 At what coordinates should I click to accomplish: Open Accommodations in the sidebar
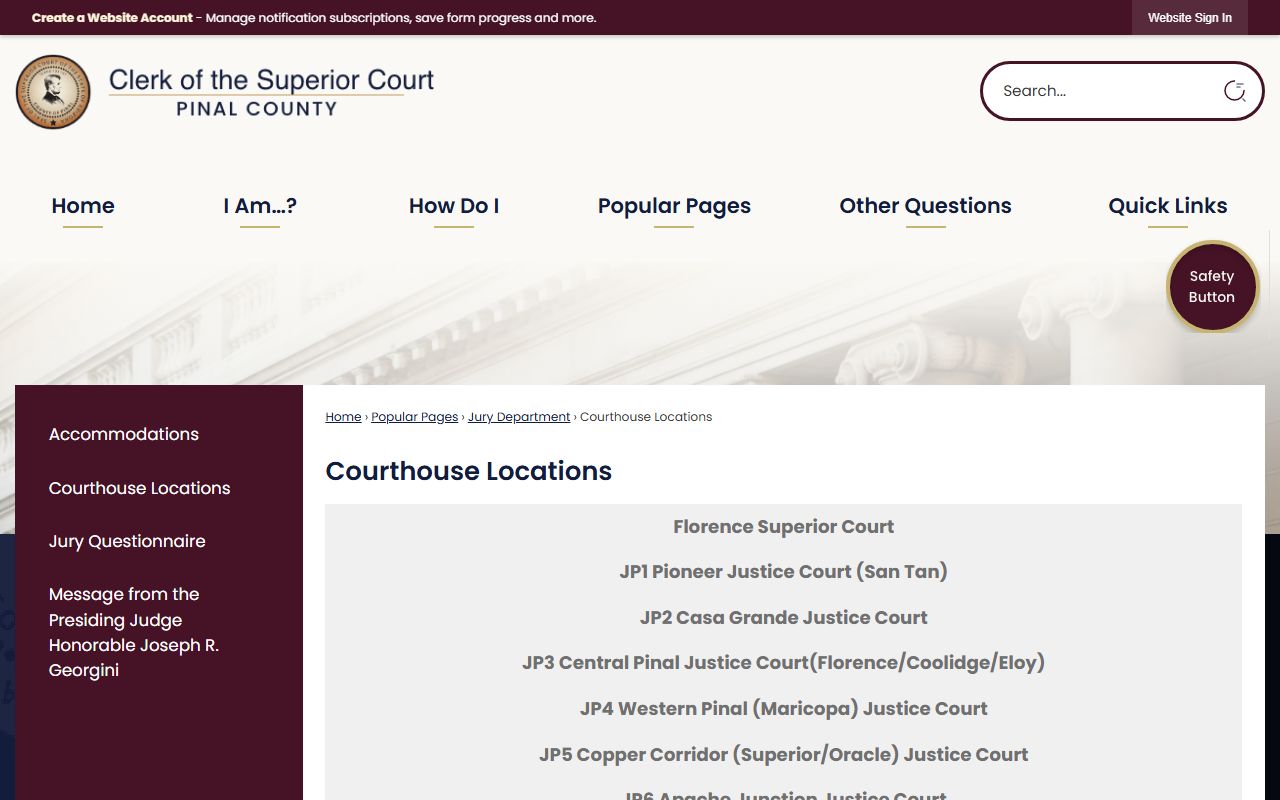(124, 434)
